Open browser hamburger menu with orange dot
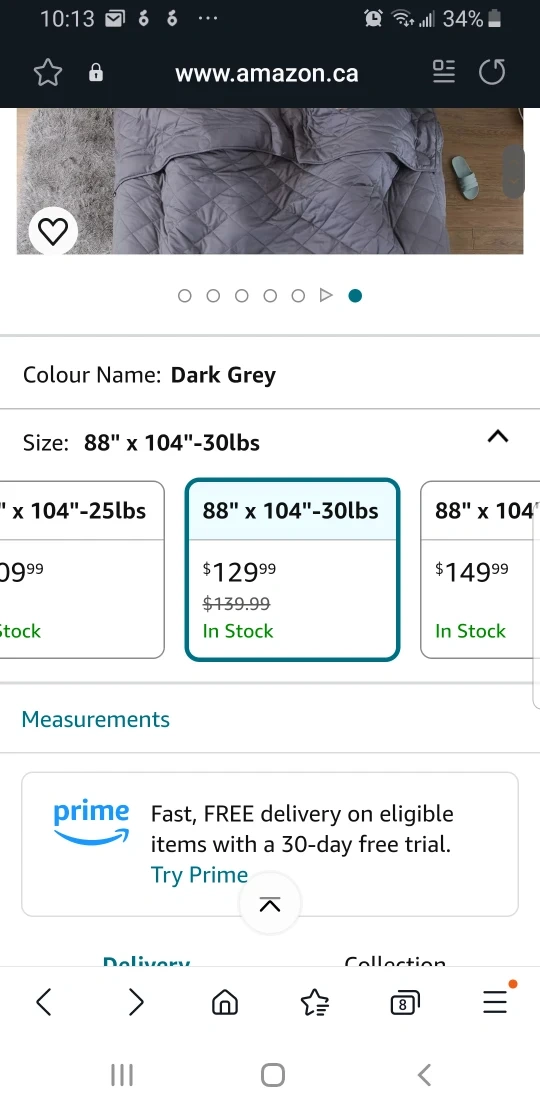 [x=496, y=1000]
